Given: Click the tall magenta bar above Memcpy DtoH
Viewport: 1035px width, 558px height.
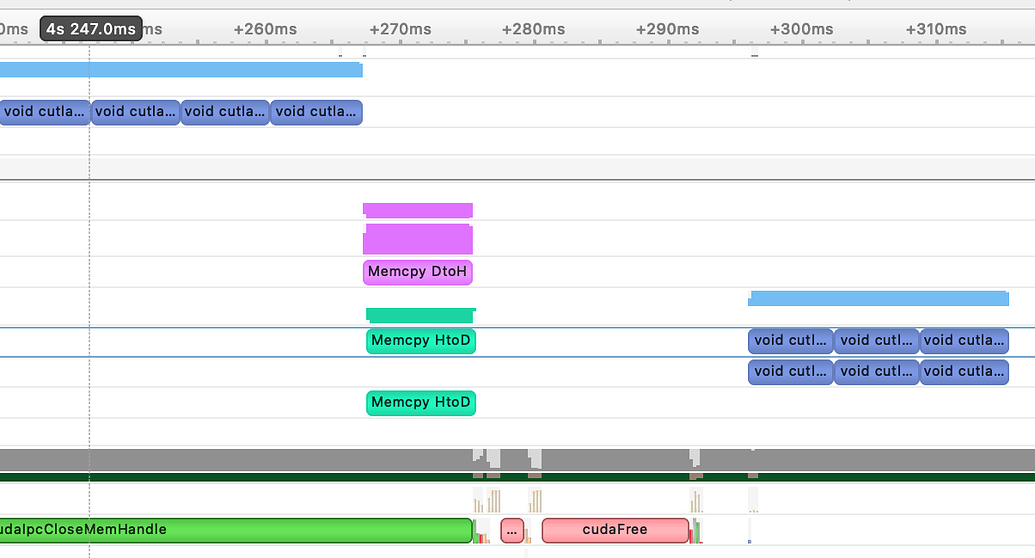Looking at the screenshot, I should [x=417, y=239].
